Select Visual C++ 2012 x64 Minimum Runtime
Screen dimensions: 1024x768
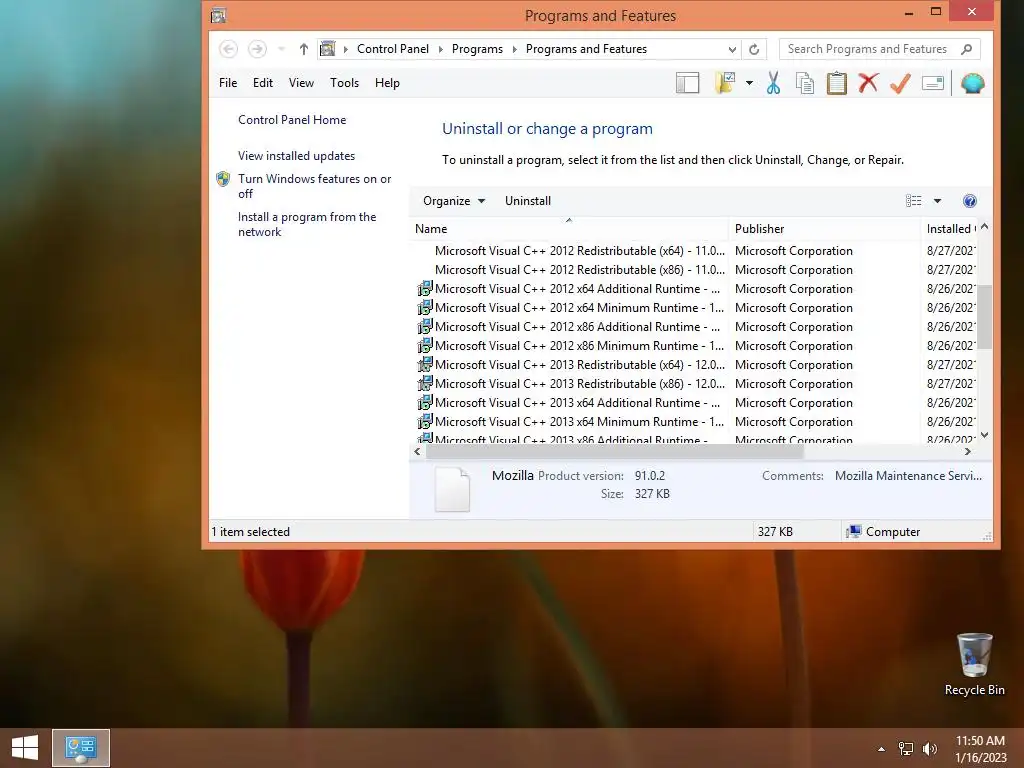click(x=696, y=308)
